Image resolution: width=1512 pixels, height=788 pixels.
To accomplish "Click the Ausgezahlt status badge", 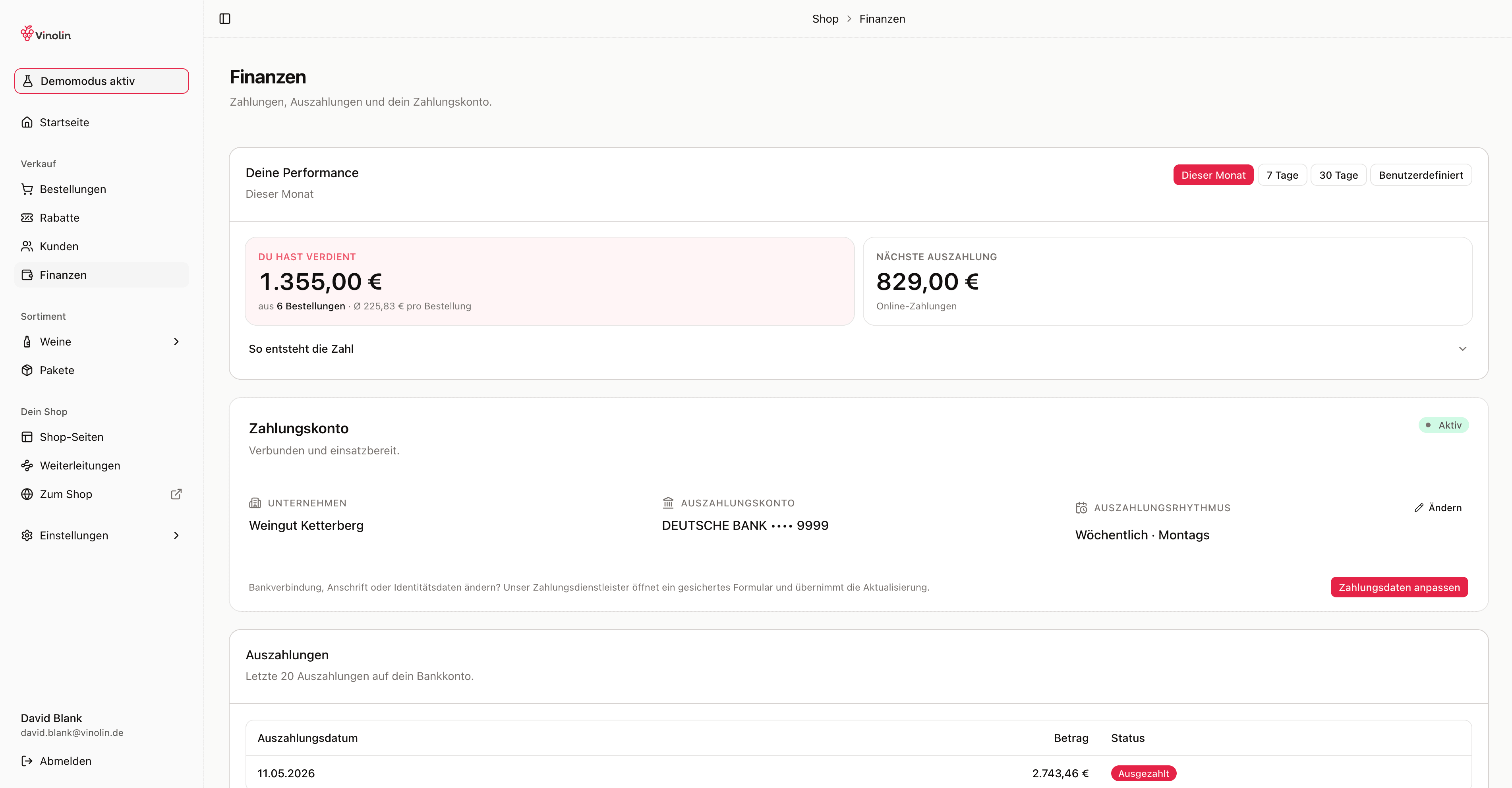I will tap(1143, 773).
